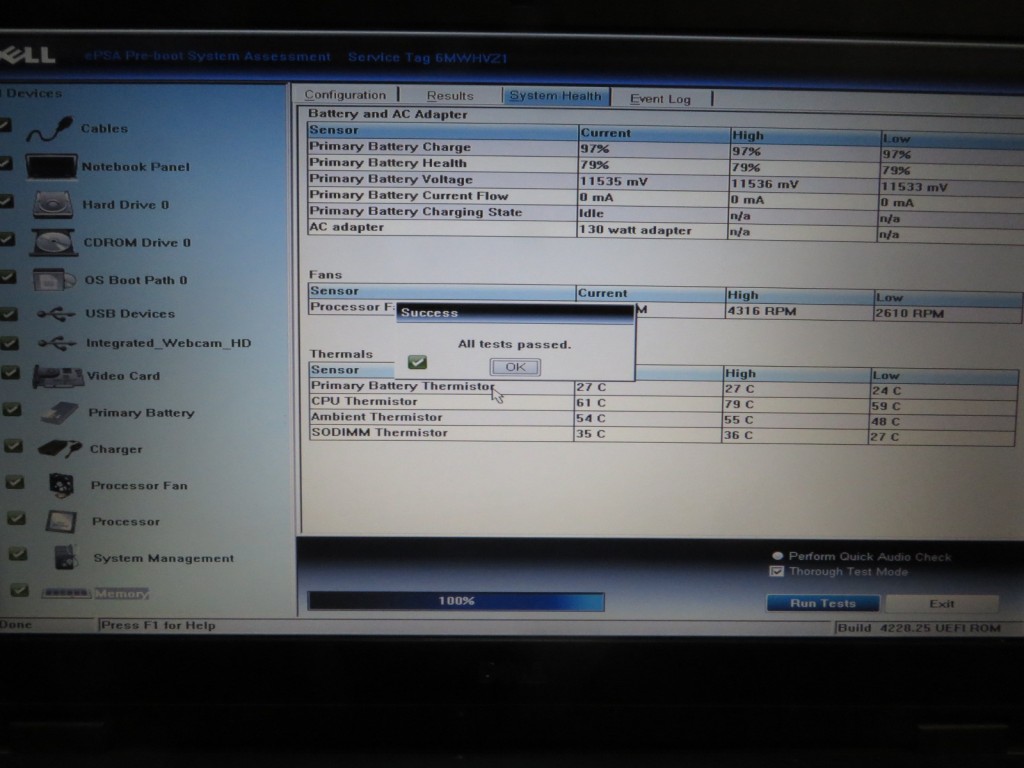Enable Perform Quick Audio Check option

pos(777,556)
